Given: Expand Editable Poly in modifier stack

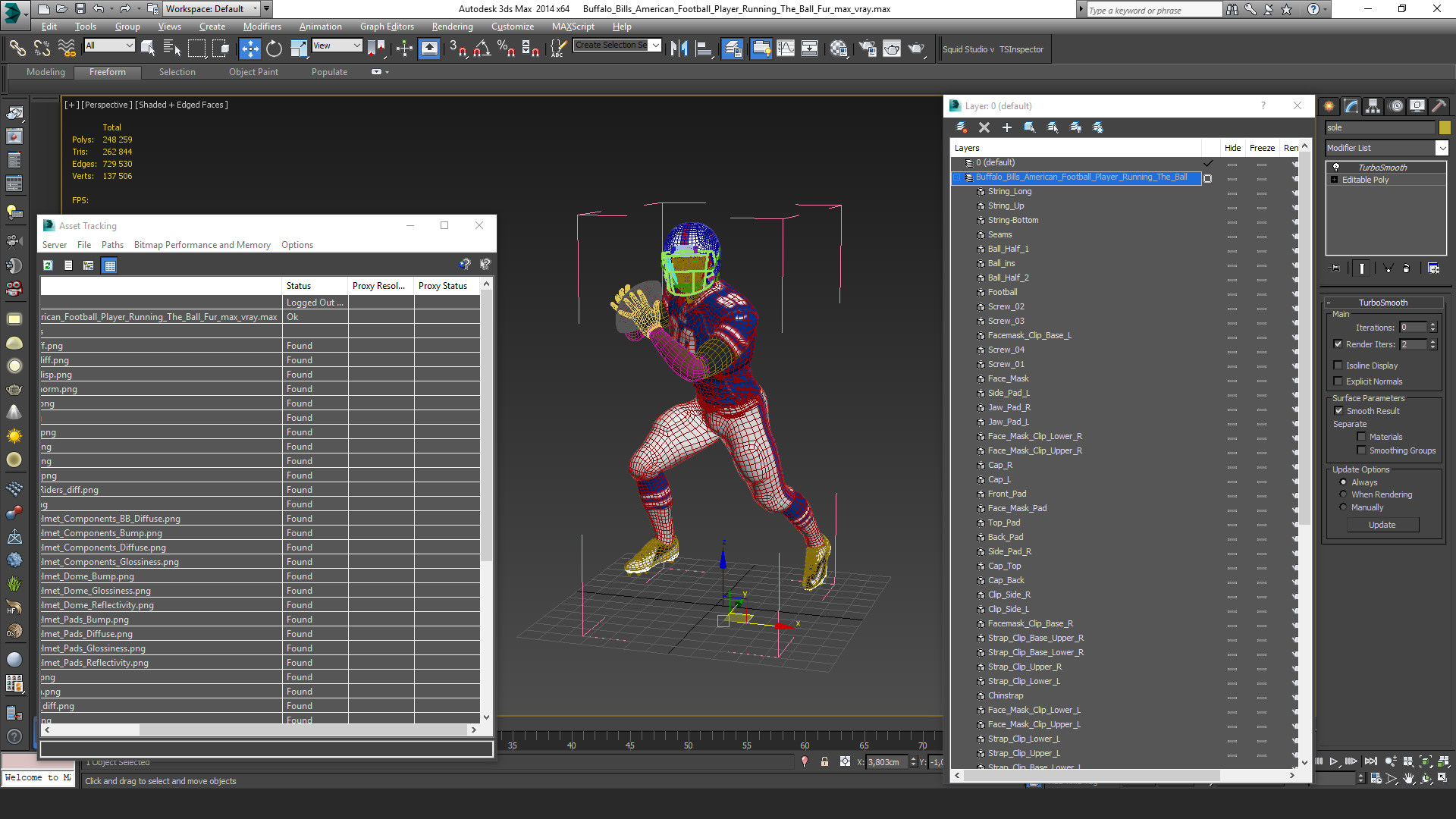Looking at the screenshot, I should click(x=1335, y=180).
